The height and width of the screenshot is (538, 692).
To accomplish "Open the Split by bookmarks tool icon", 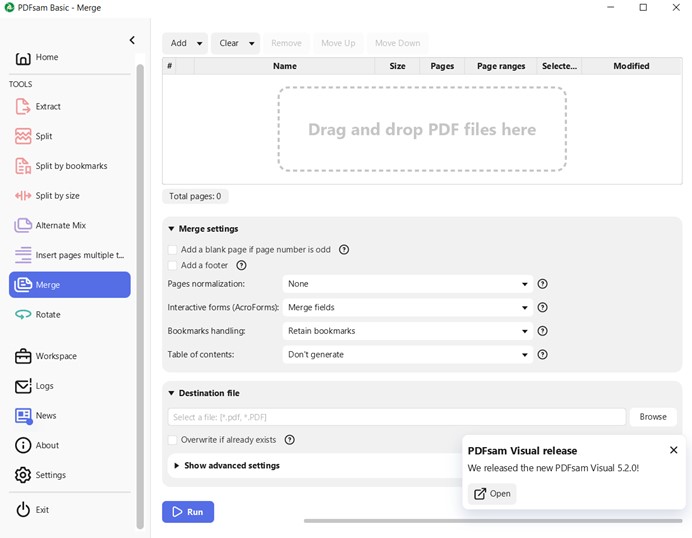I will 23,166.
